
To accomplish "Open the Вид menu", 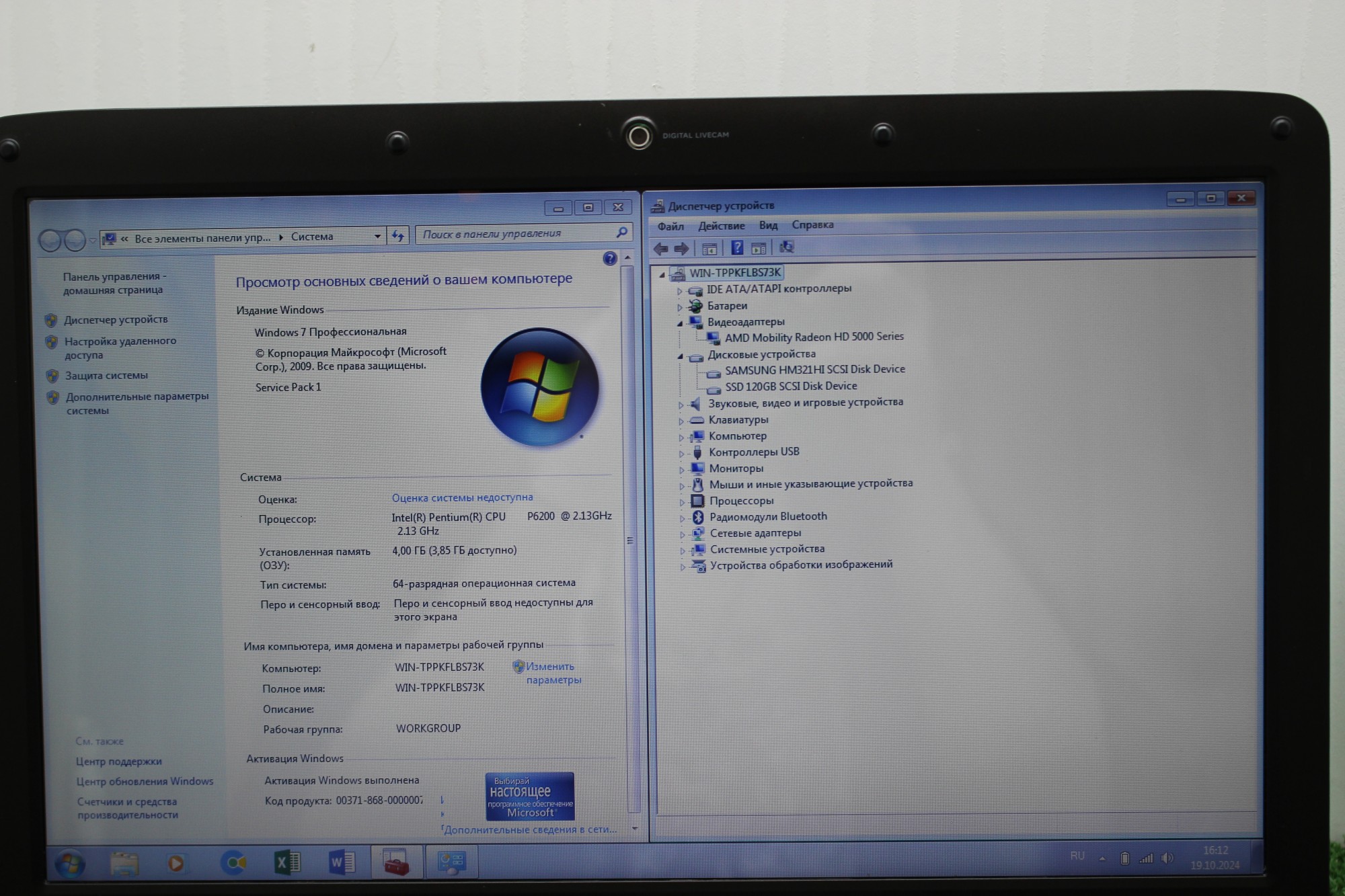I will pyautogui.click(x=768, y=225).
